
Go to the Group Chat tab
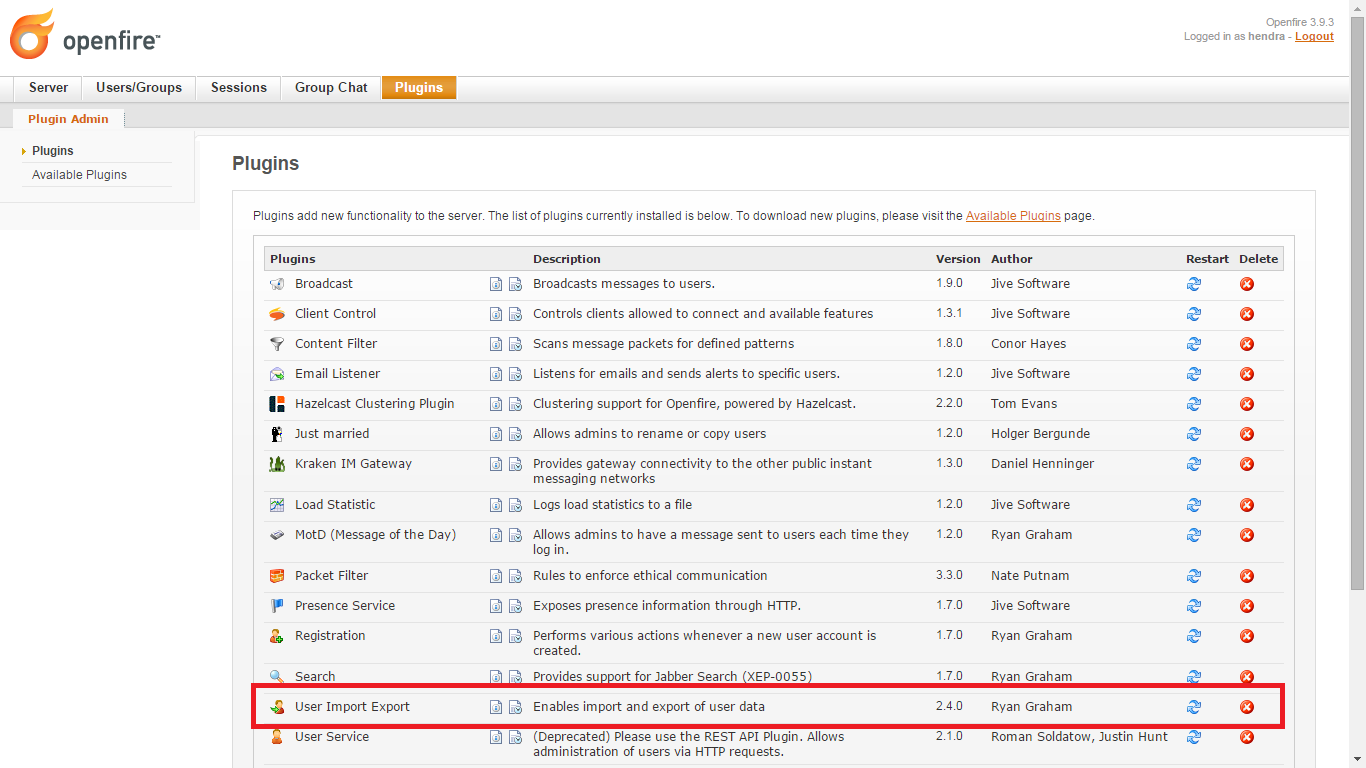click(x=331, y=88)
